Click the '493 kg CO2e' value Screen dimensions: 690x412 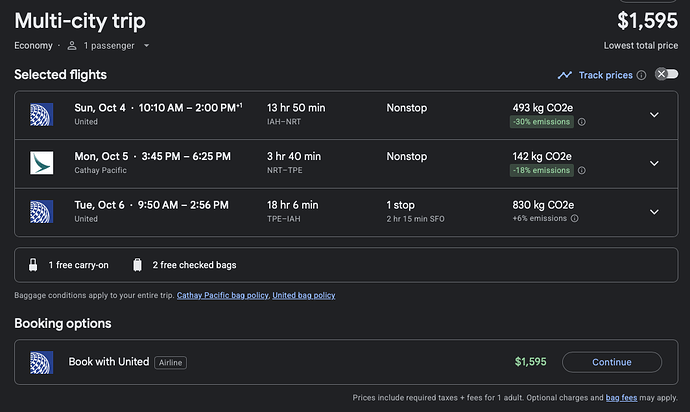[543, 108]
